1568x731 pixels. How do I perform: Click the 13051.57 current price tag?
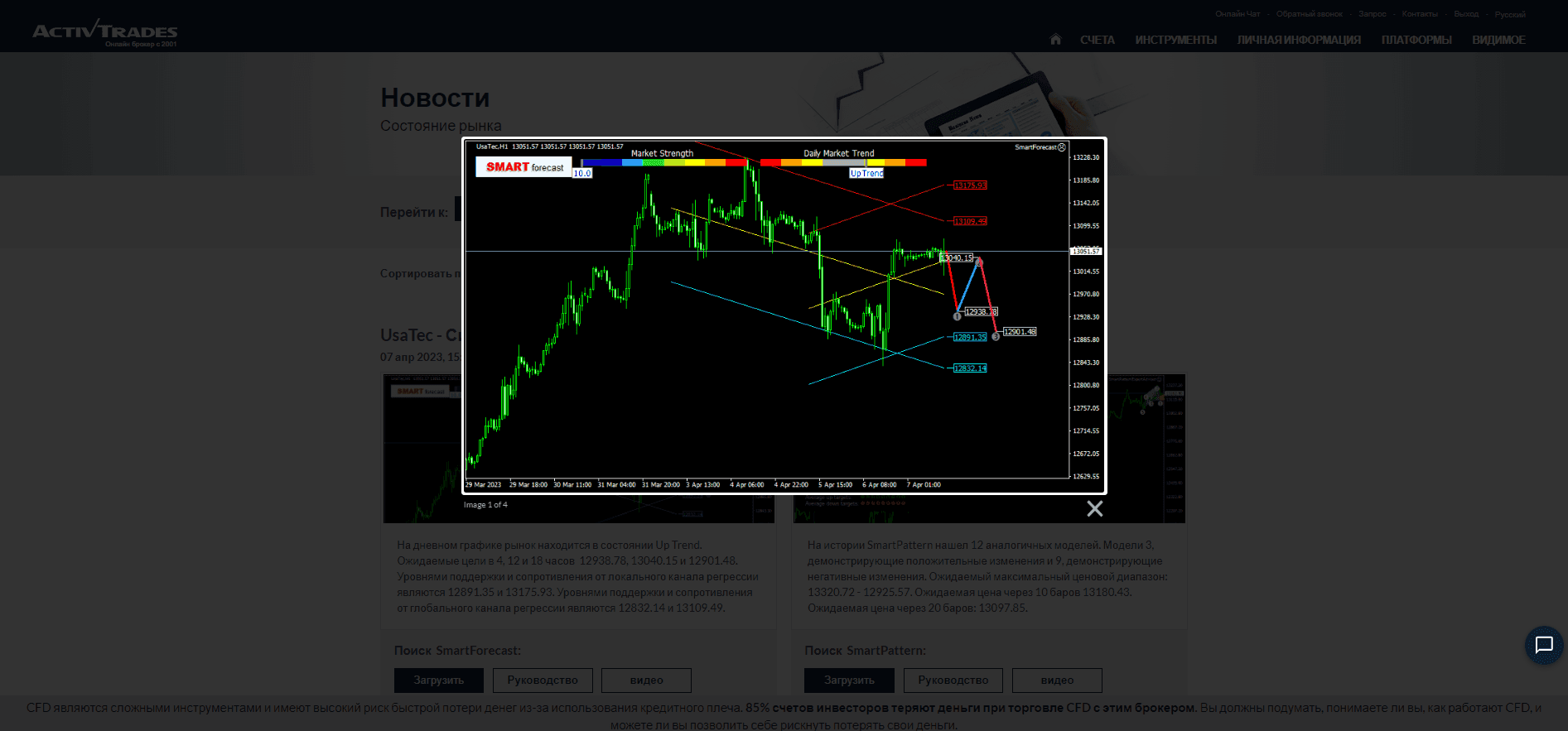[1086, 251]
